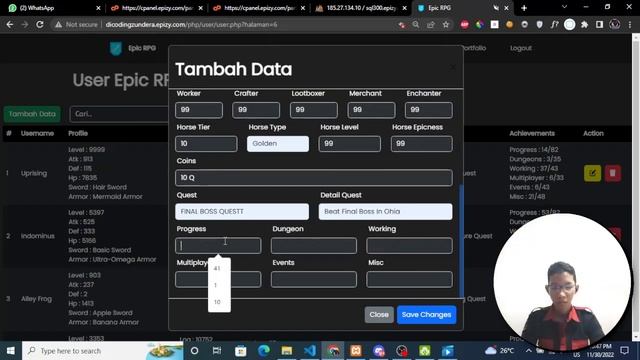Close the Tambah Data modal with its X
This screenshot has height=360, width=640.
point(453,67)
